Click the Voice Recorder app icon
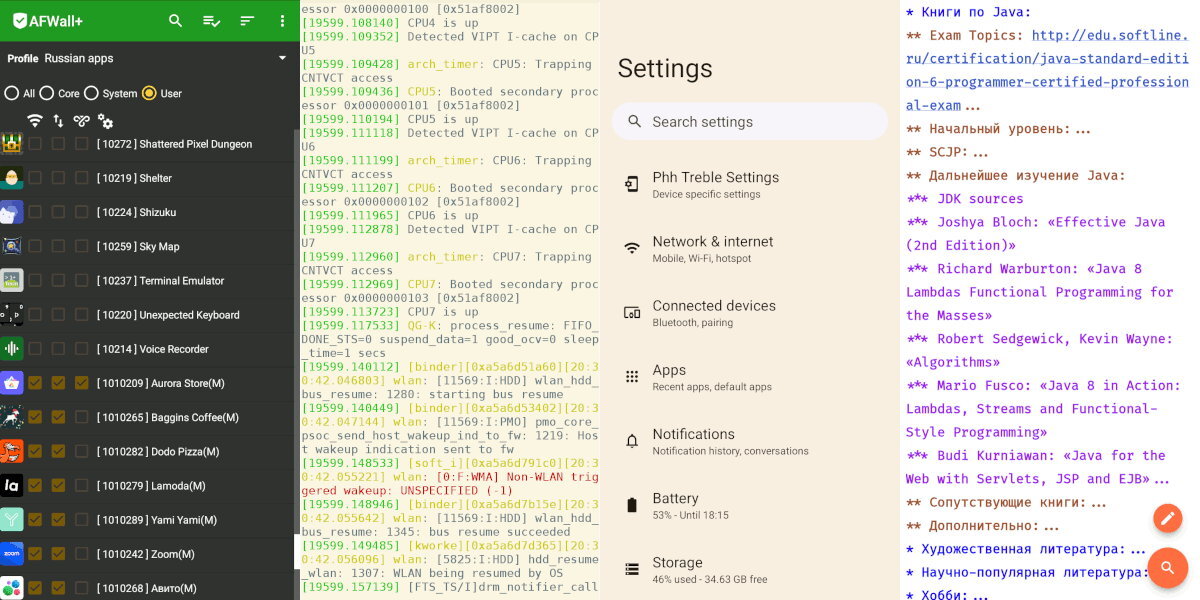The height and width of the screenshot is (600, 1200). 11,349
